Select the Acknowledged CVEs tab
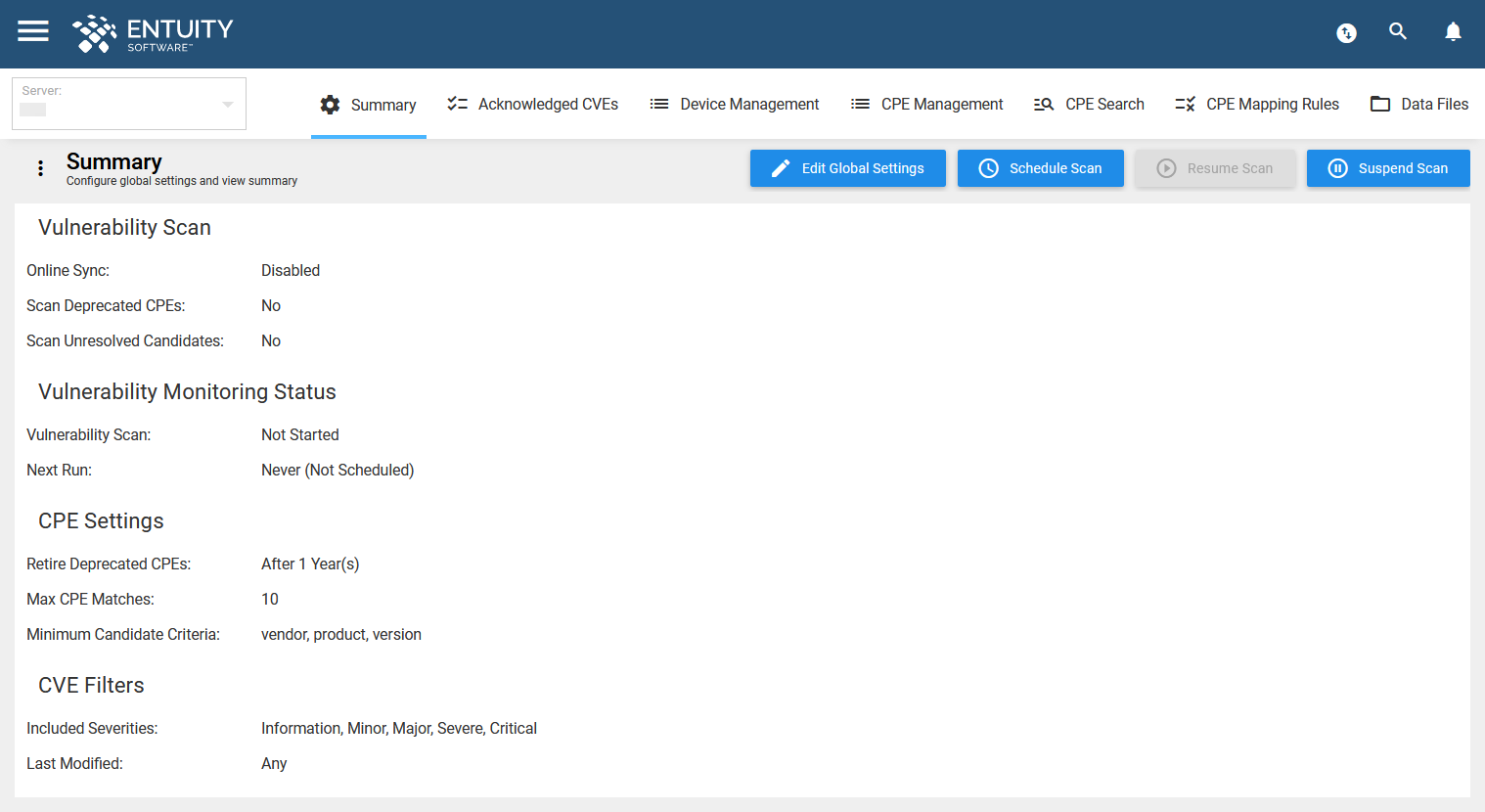Screen dimensions: 1485x812 548,104
